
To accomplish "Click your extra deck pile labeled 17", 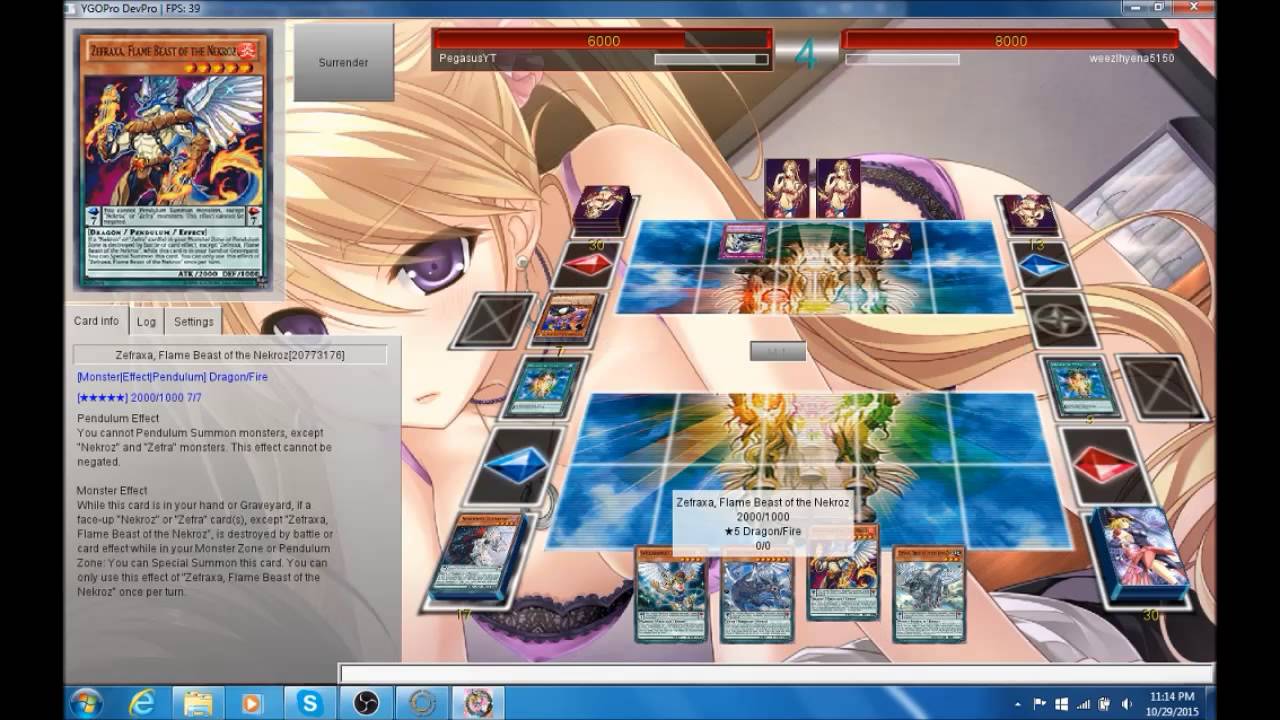I will [478, 556].
